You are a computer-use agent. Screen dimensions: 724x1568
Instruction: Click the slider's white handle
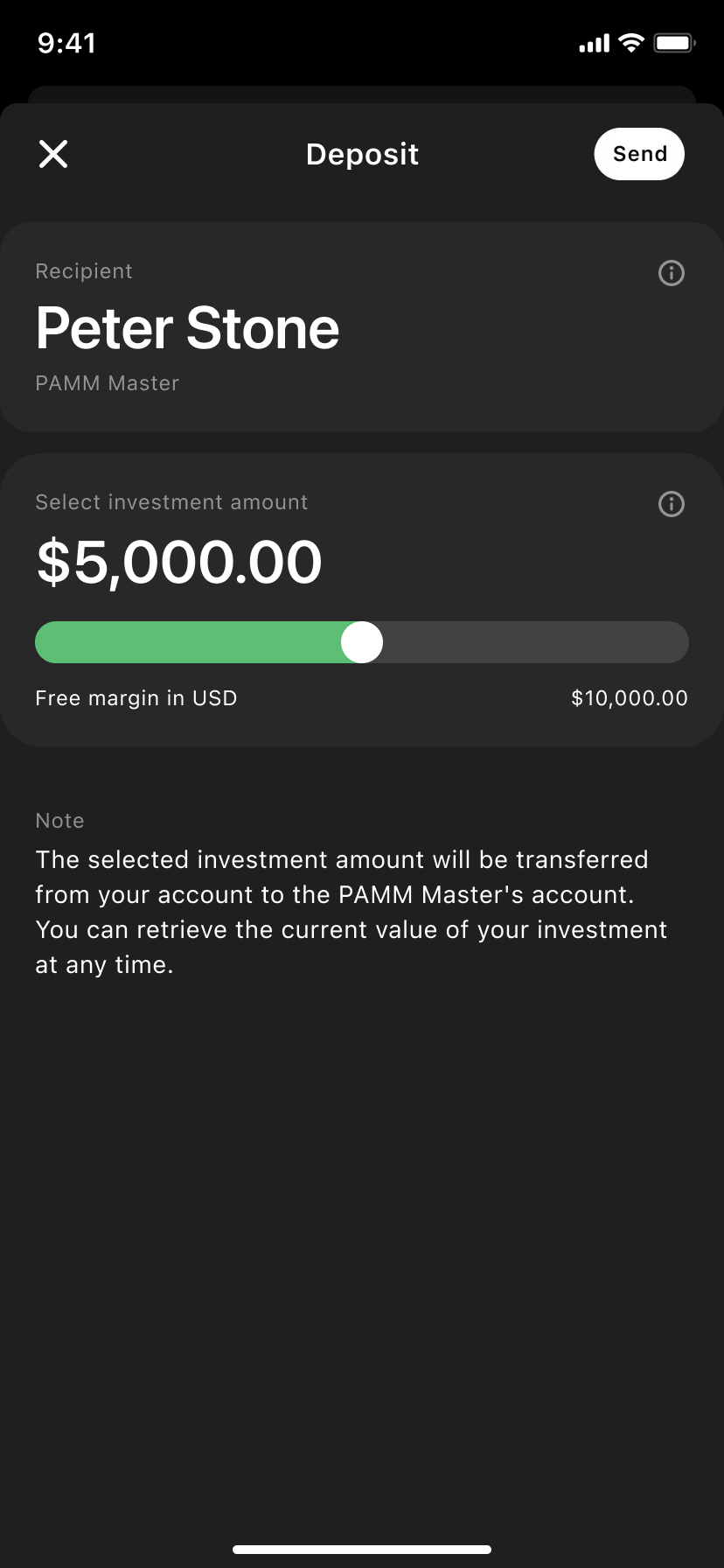pyautogui.click(x=362, y=642)
